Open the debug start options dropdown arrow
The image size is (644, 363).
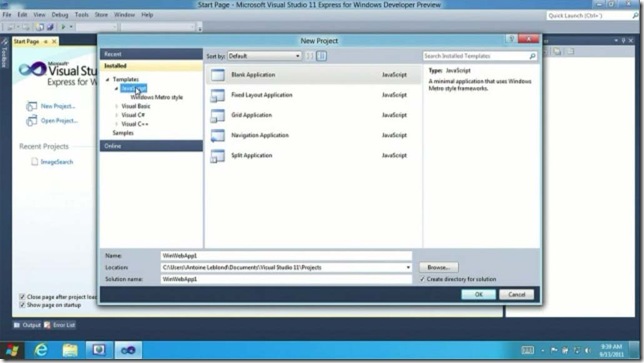pos(71,27)
